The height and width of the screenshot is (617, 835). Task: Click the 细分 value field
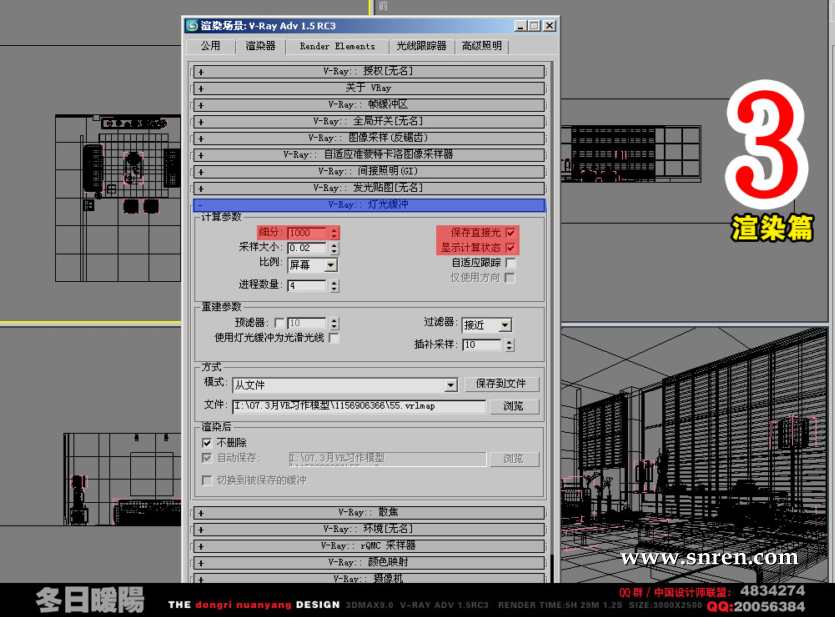(x=307, y=233)
